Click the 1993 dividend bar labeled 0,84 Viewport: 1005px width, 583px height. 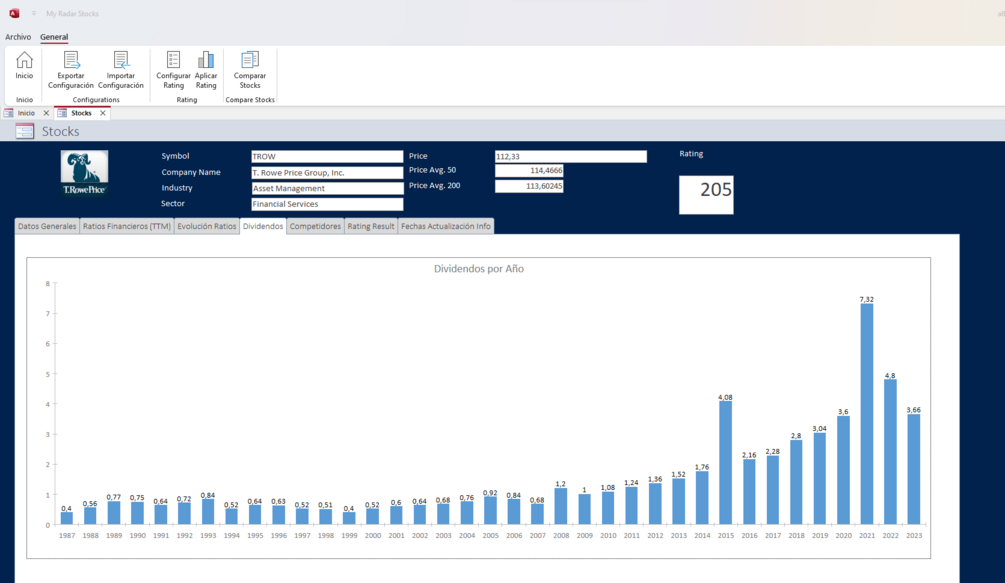tap(208, 512)
